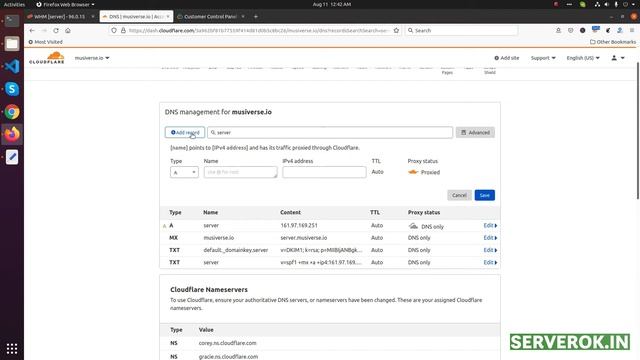
Task: Click the Add site link
Action: pyautogui.click(x=507, y=58)
